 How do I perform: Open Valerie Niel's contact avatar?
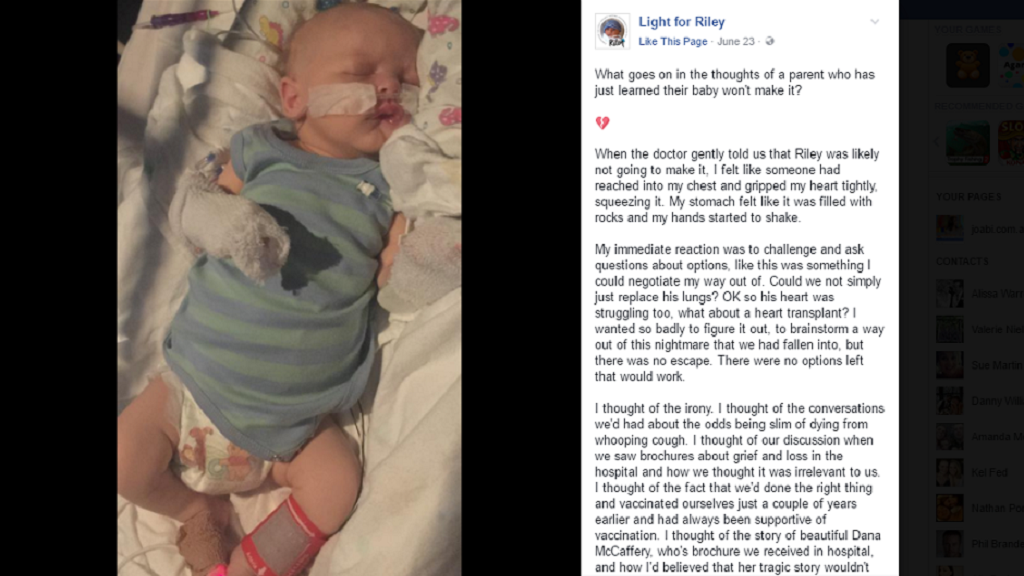[x=950, y=329]
